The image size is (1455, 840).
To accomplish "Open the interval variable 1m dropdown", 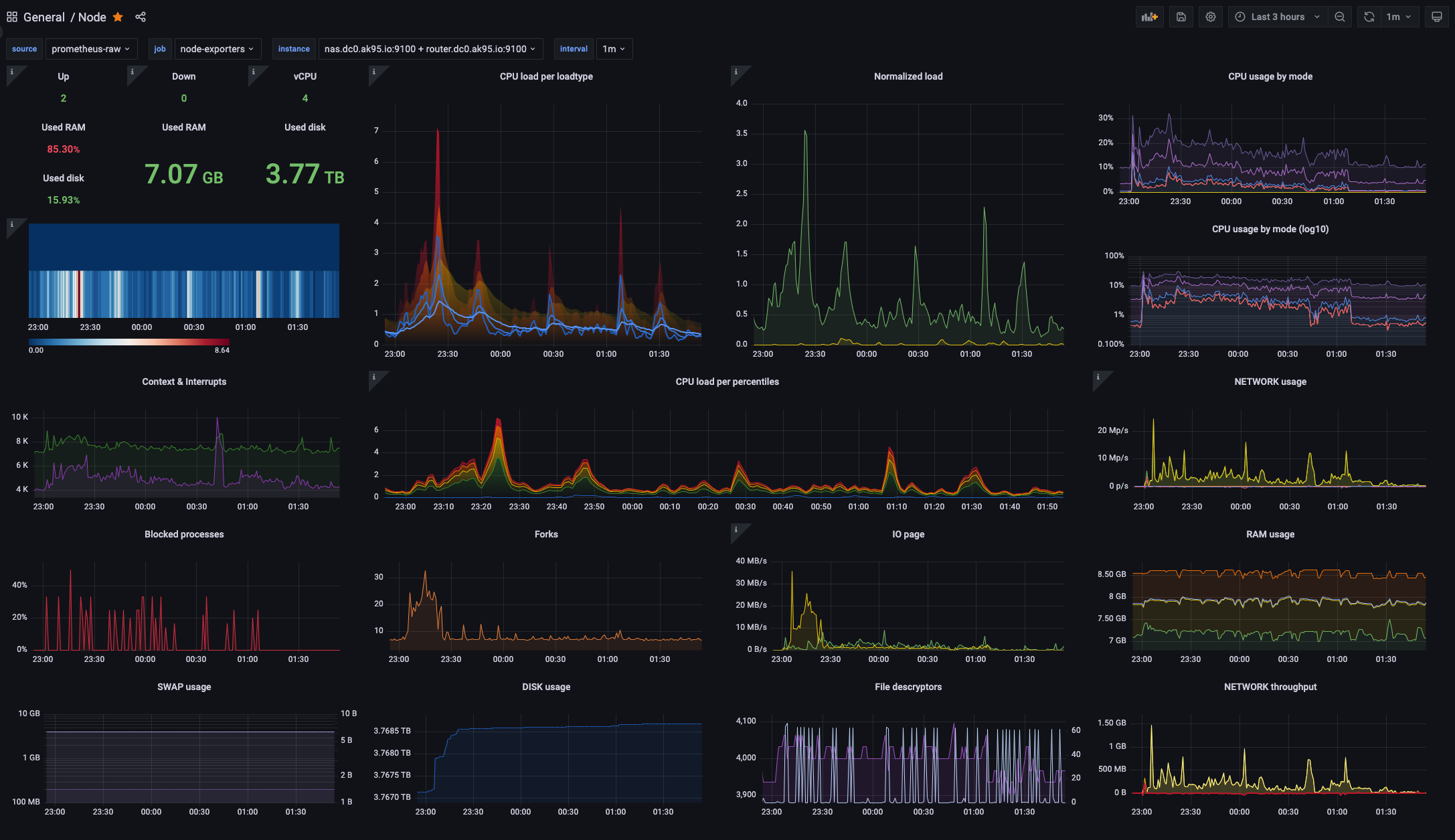I will coord(614,49).
